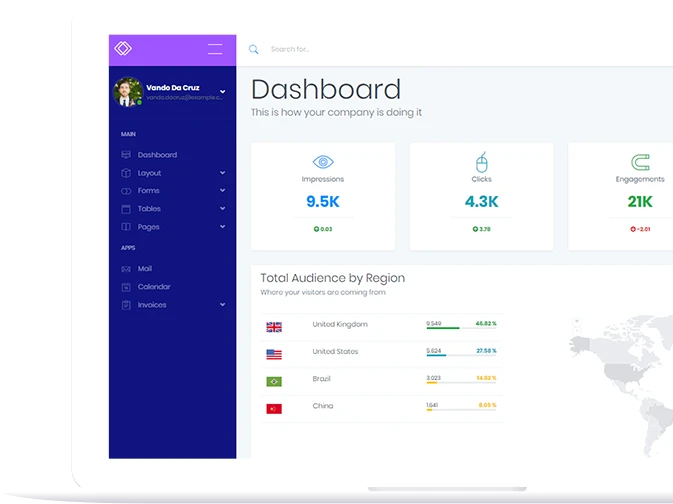Click the magnifier search icon

point(254,49)
